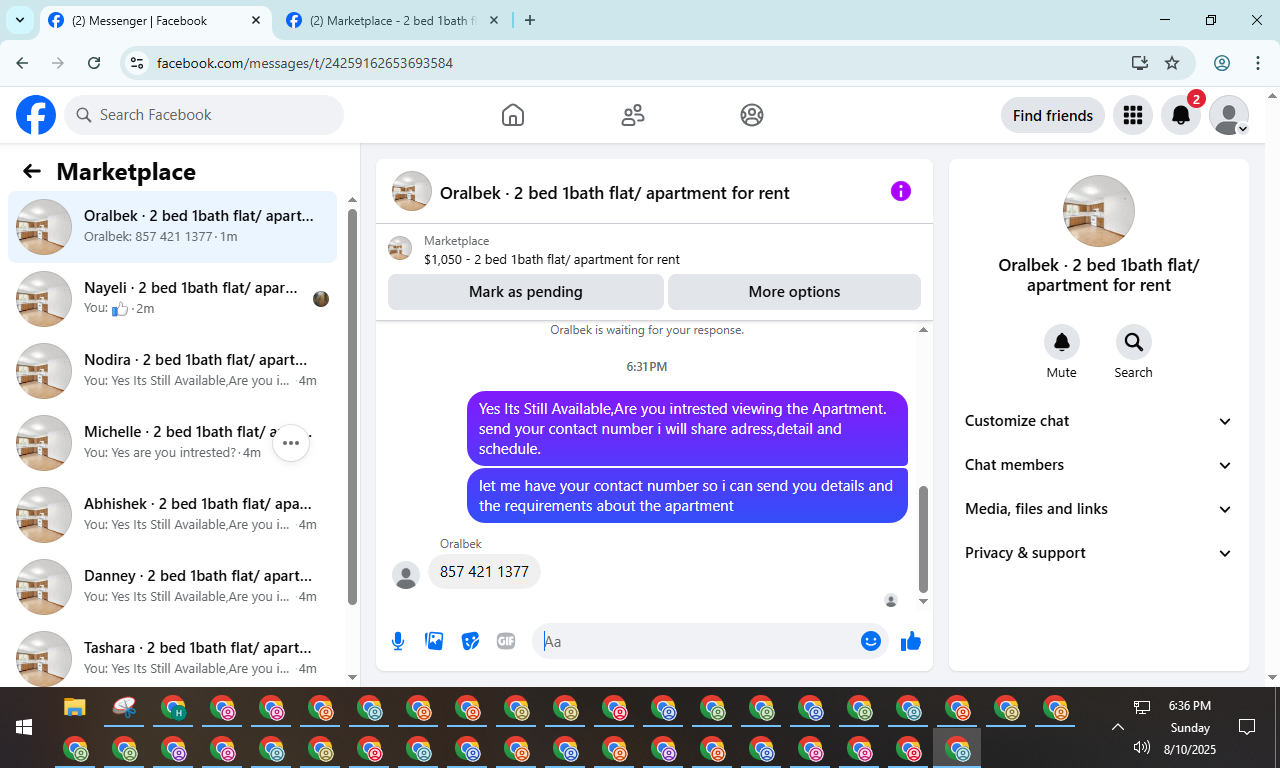1280x768 pixels.
Task: Choose a sticker icon
Action: pyautogui.click(x=470, y=641)
